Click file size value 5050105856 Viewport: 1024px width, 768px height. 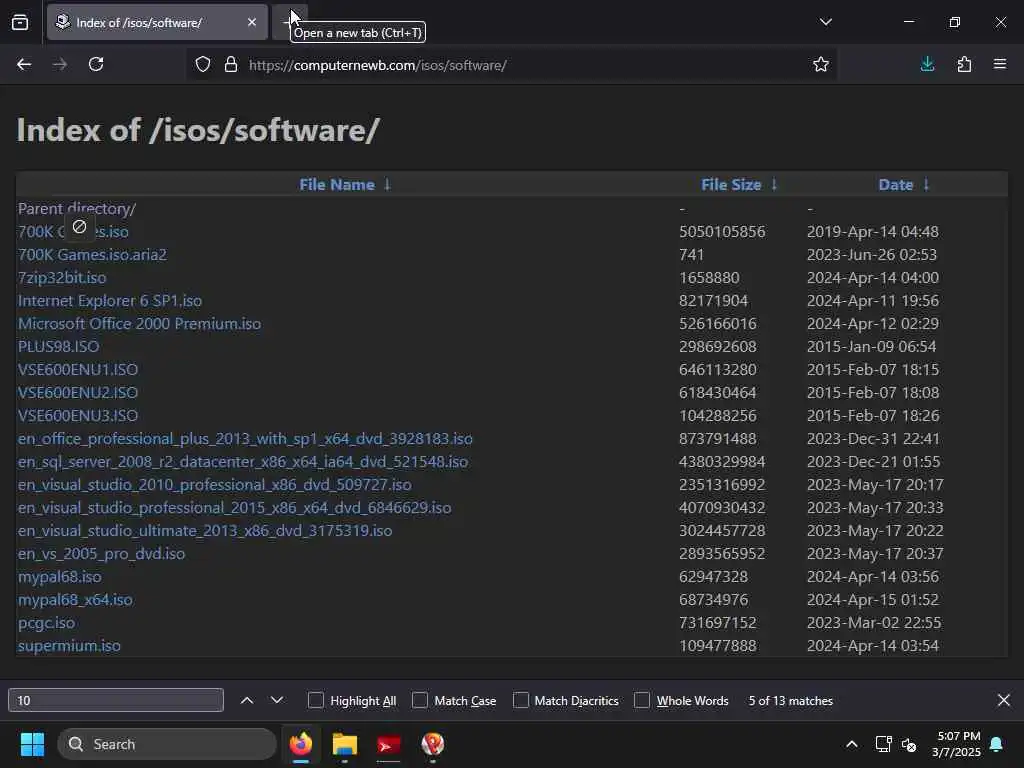(722, 232)
